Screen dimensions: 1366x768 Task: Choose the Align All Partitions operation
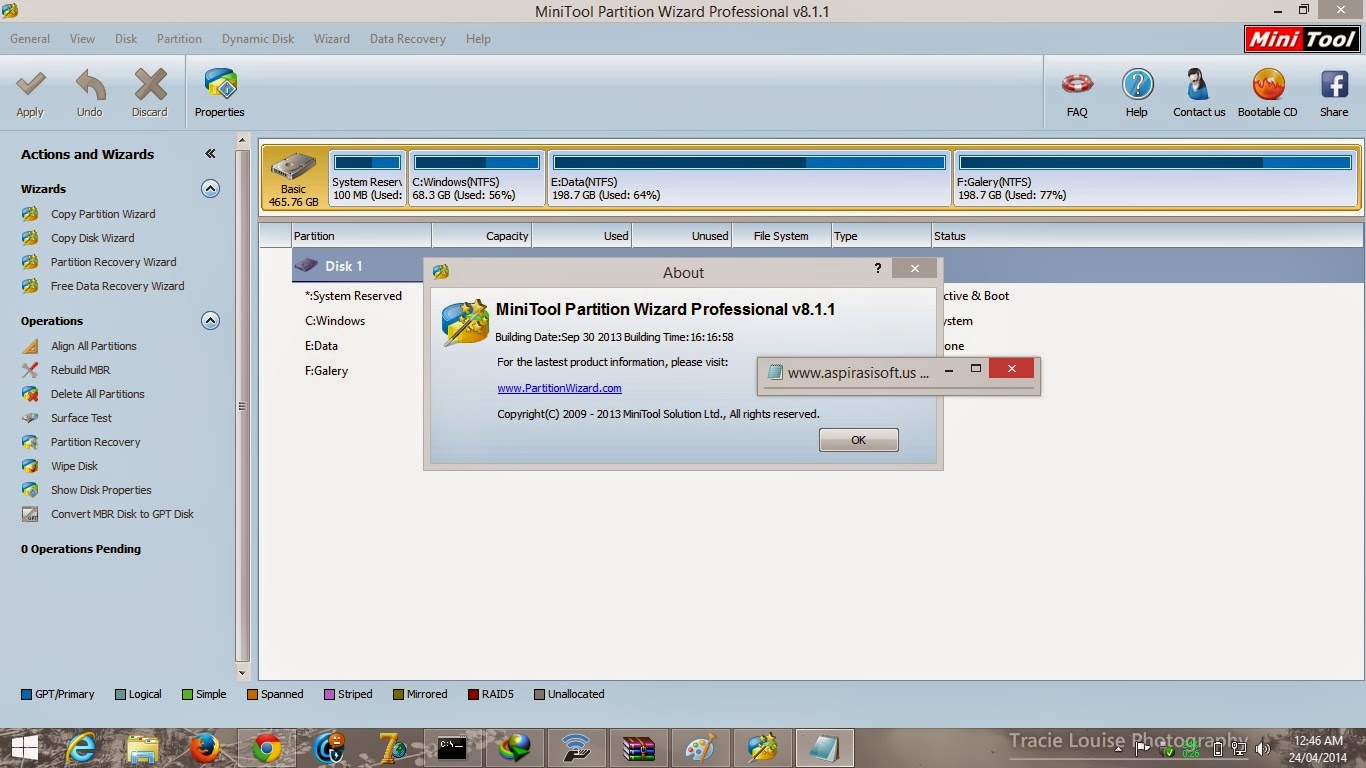tap(93, 346)
